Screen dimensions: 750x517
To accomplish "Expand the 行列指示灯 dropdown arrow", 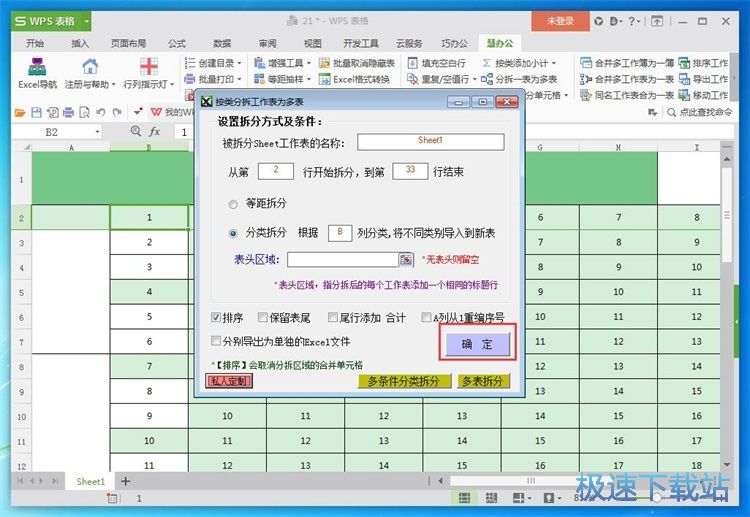I will pos(172,85).
